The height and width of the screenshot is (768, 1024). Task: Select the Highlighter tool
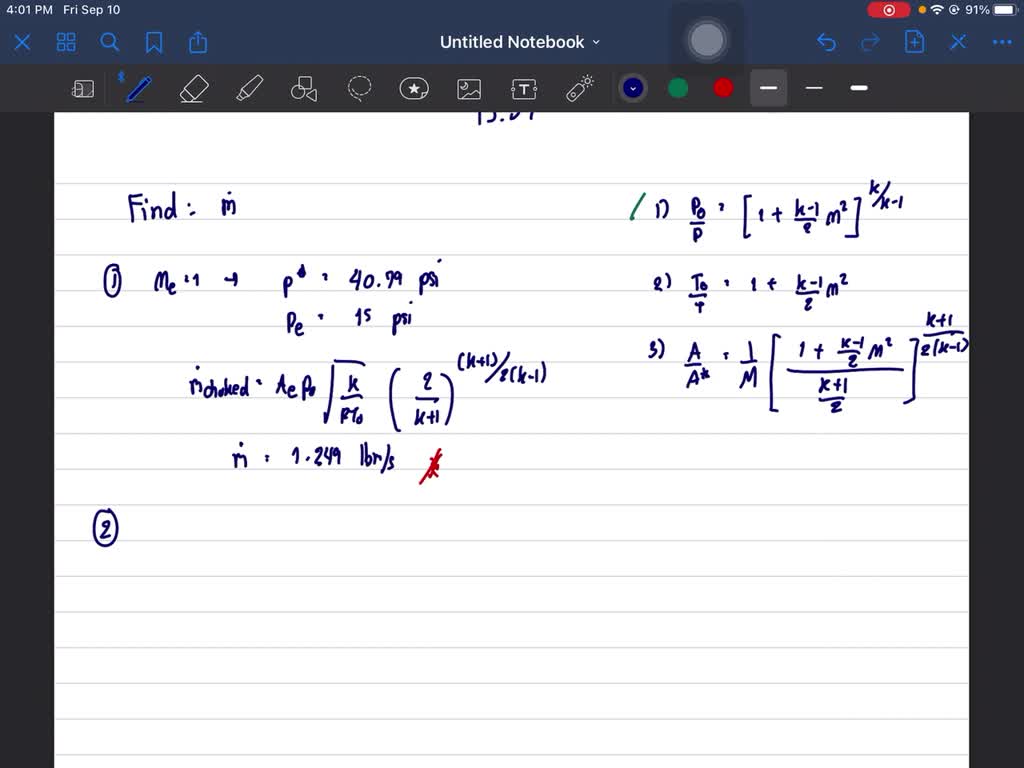point(249,89)
